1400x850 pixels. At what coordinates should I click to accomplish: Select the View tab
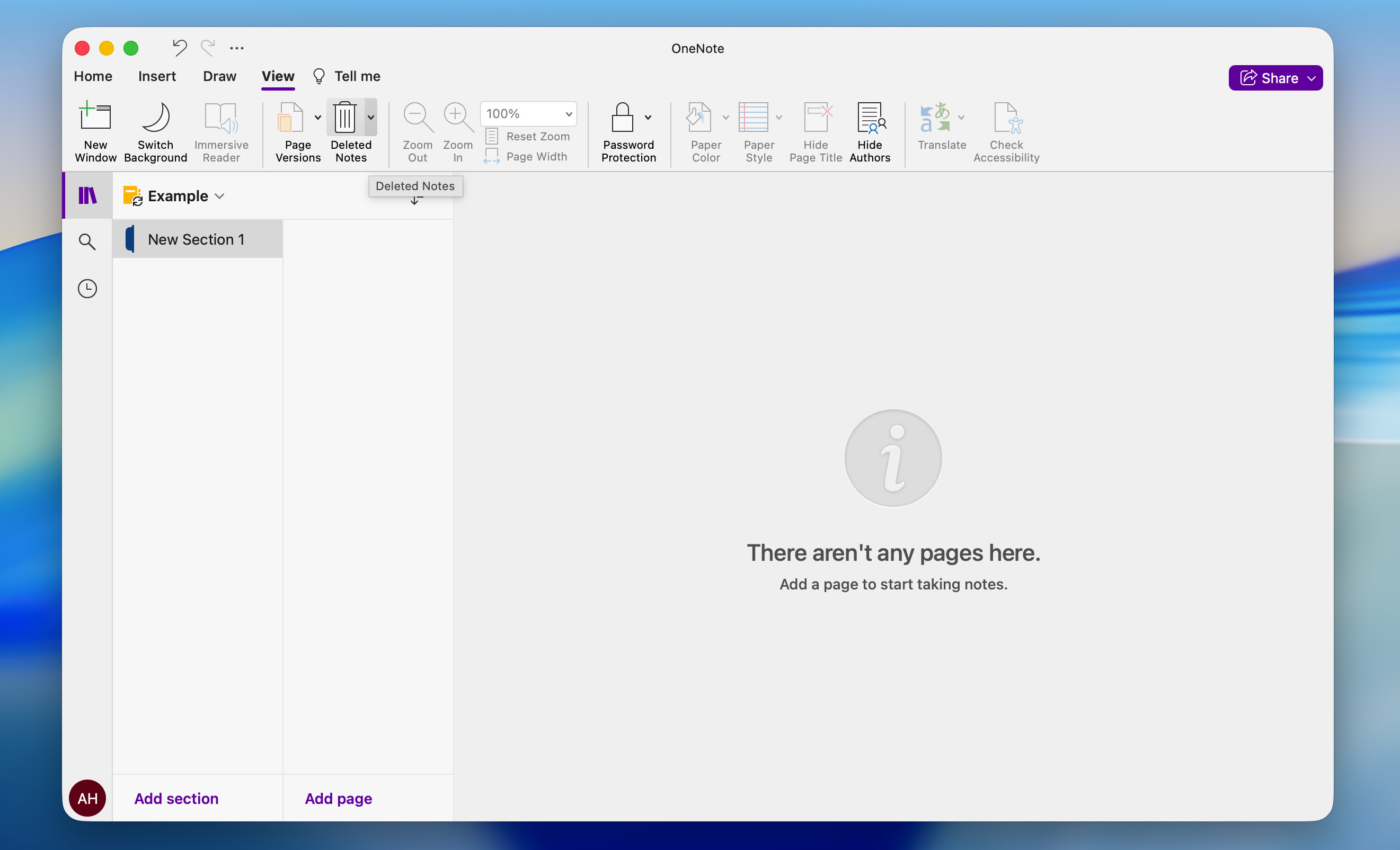(x=278, y=76)
